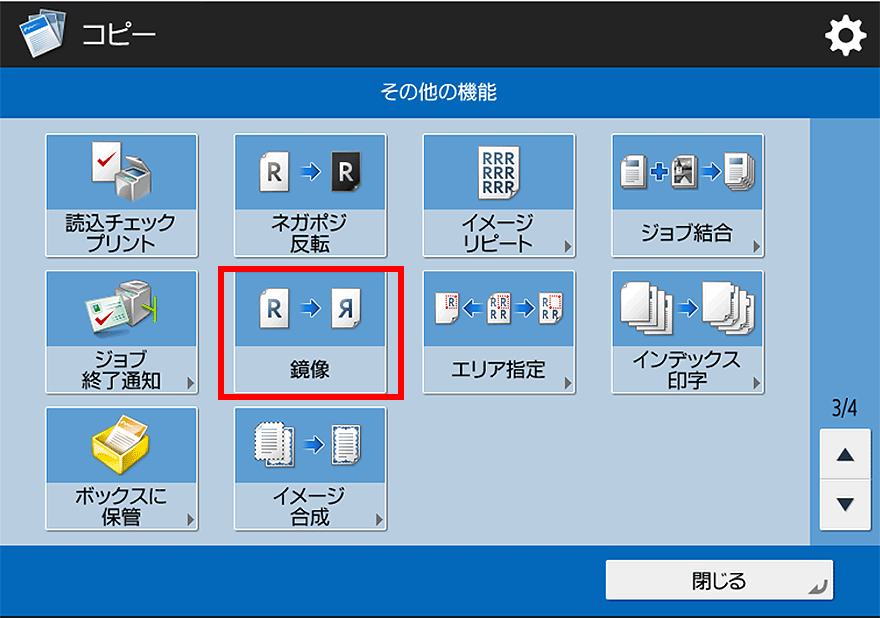The image size is (880, 618).
Task: Open ボックスに保管 store in box
Action: [x=121, y=468]
